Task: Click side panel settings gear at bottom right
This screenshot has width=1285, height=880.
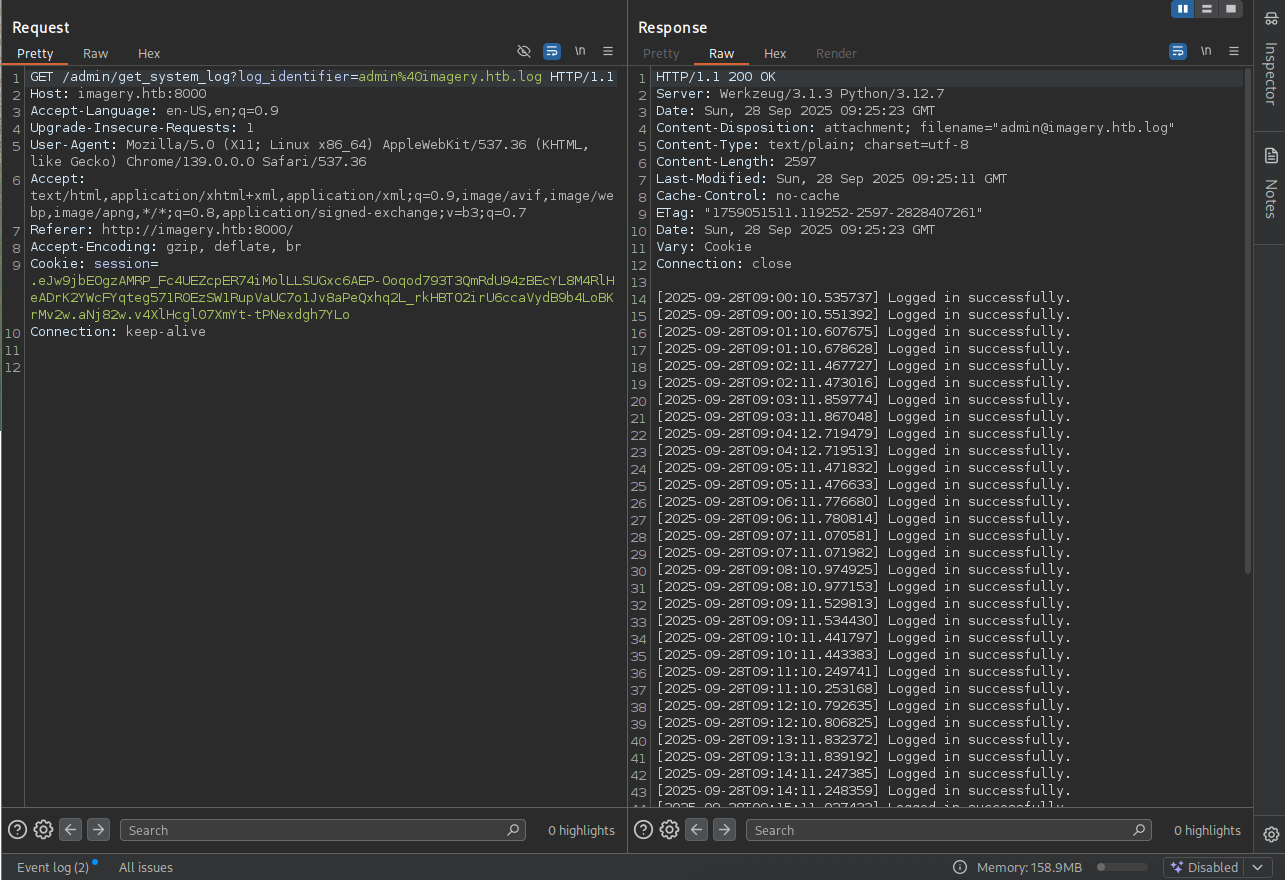Action: pos(1270,834)
